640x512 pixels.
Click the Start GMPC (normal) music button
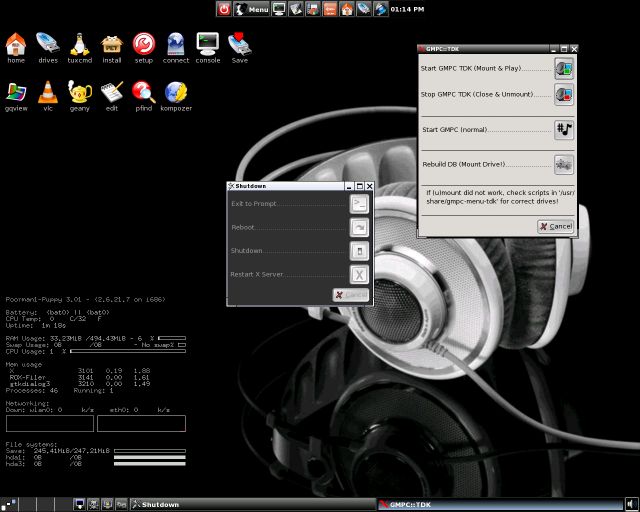tap(564, 130)
